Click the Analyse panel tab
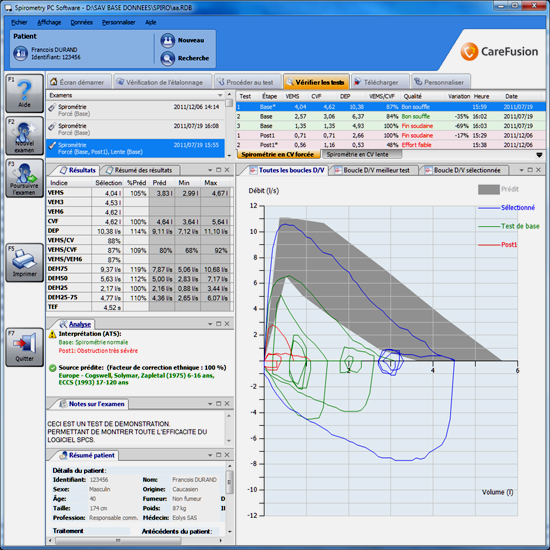The width and height of the screenshot is (550, 550). (76, 324)
